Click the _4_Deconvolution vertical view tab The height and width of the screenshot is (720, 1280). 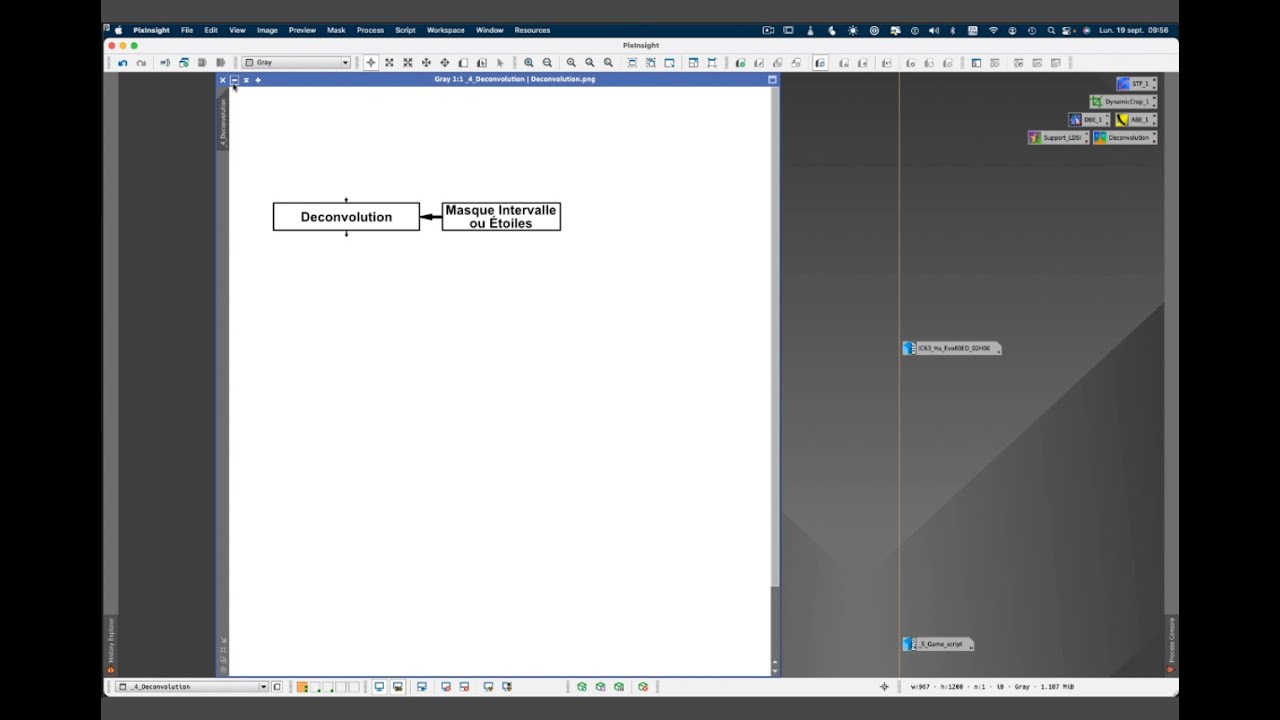click(x=223, y=122)
